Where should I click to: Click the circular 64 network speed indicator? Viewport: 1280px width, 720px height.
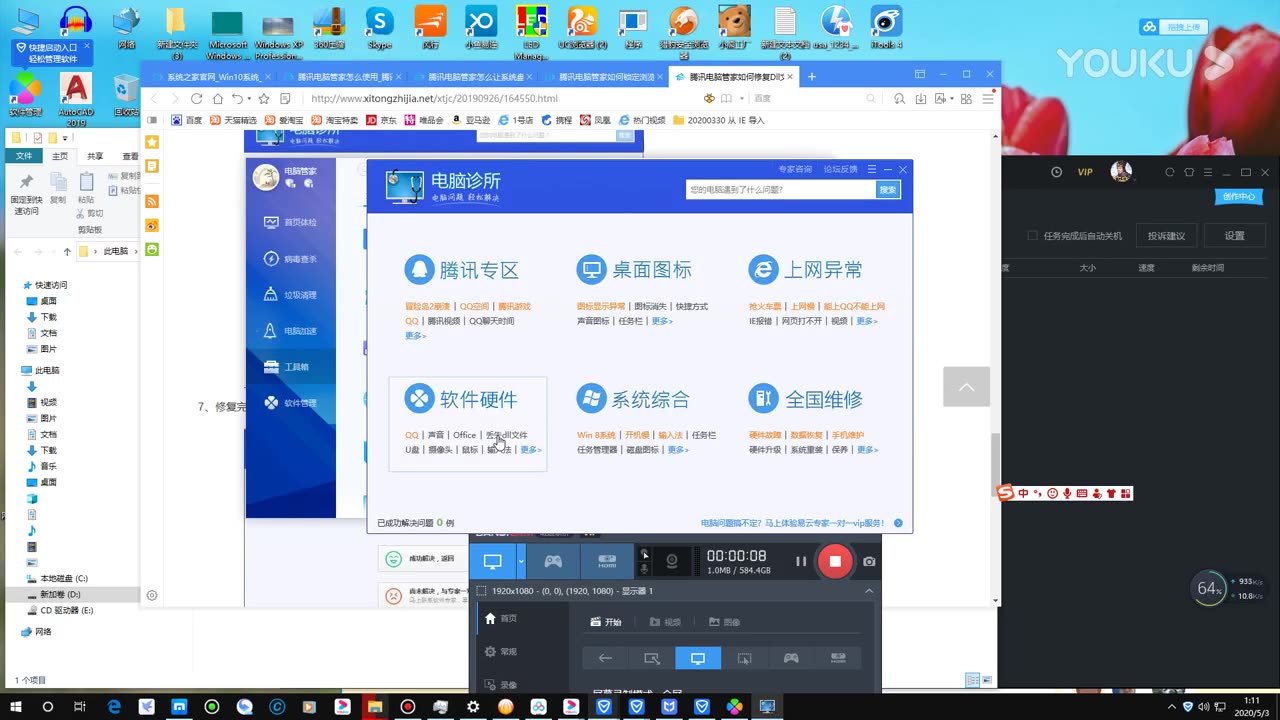click(x=1209, y=589)
